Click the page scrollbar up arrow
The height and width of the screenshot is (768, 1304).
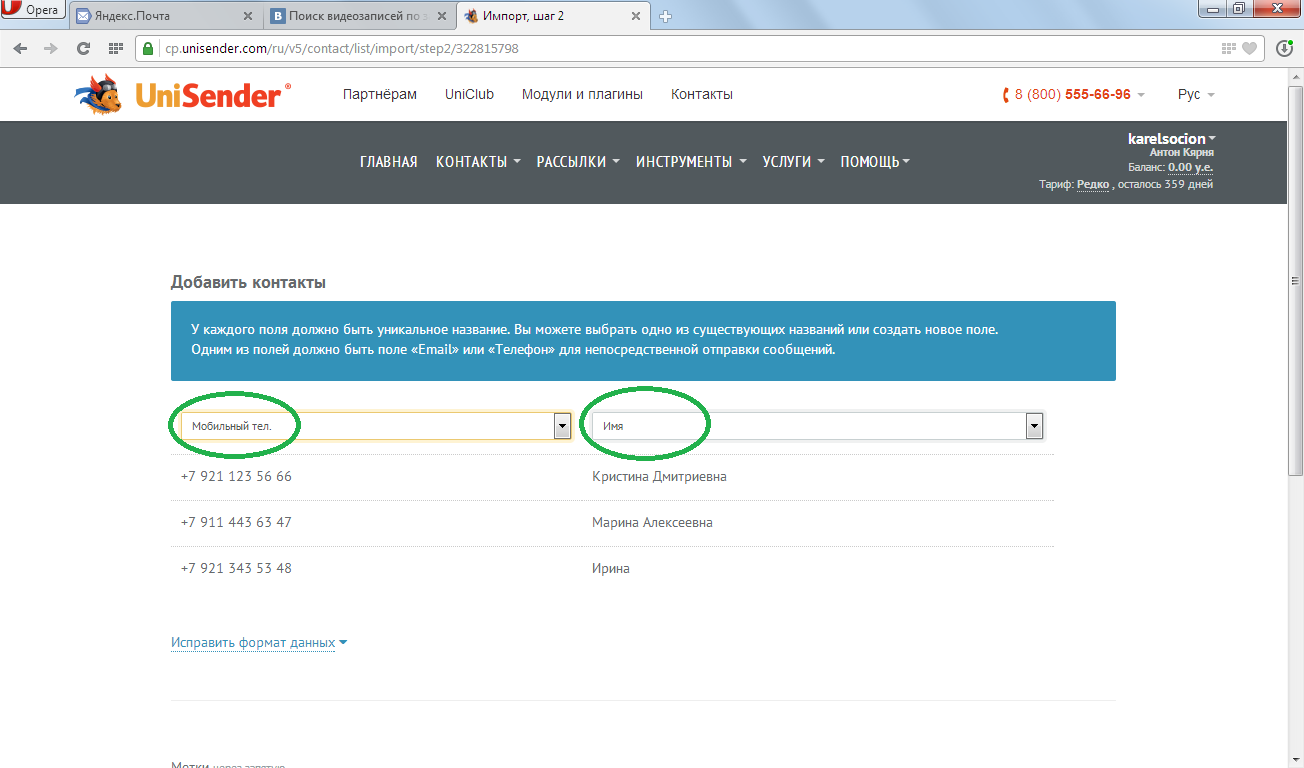1296,76
